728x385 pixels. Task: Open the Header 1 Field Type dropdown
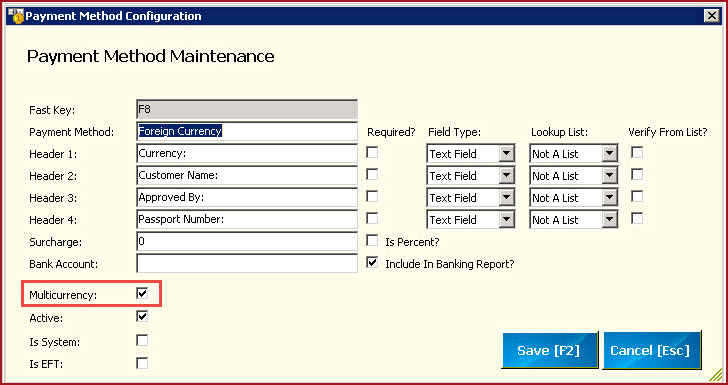tap(507, 154)
